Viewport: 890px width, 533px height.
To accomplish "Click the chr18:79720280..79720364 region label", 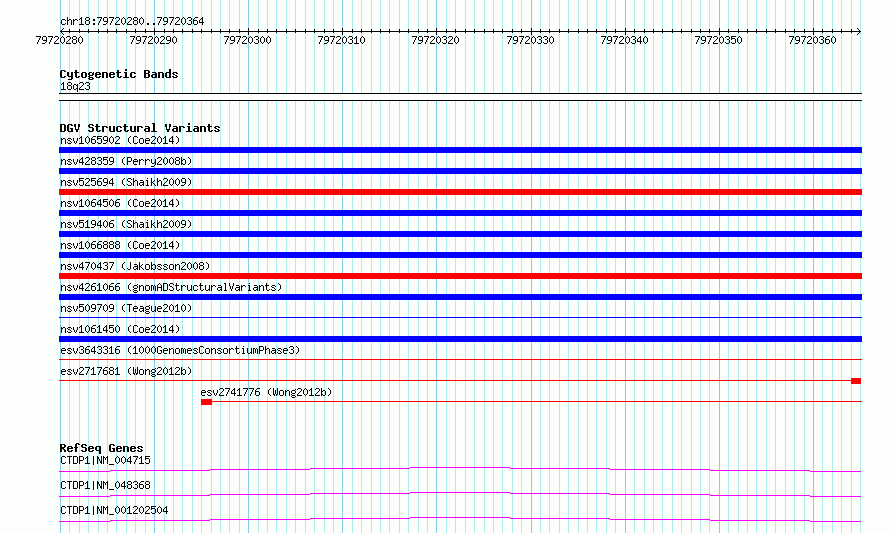I will [x=132, y=22].
